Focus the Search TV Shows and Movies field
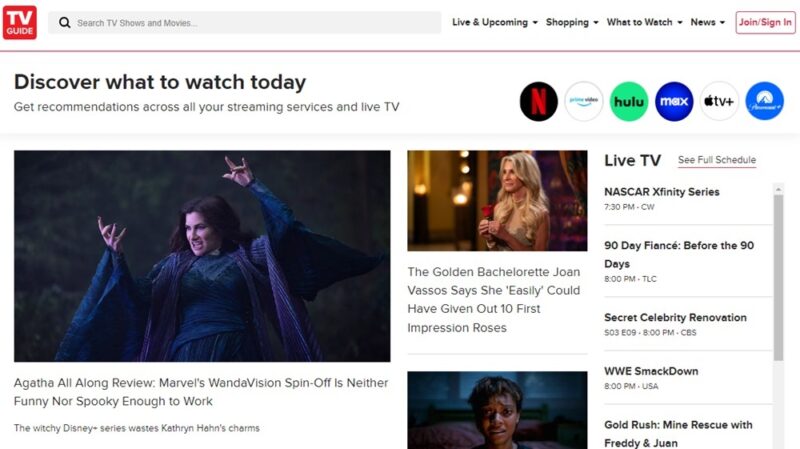 click(x=245, y=22)
